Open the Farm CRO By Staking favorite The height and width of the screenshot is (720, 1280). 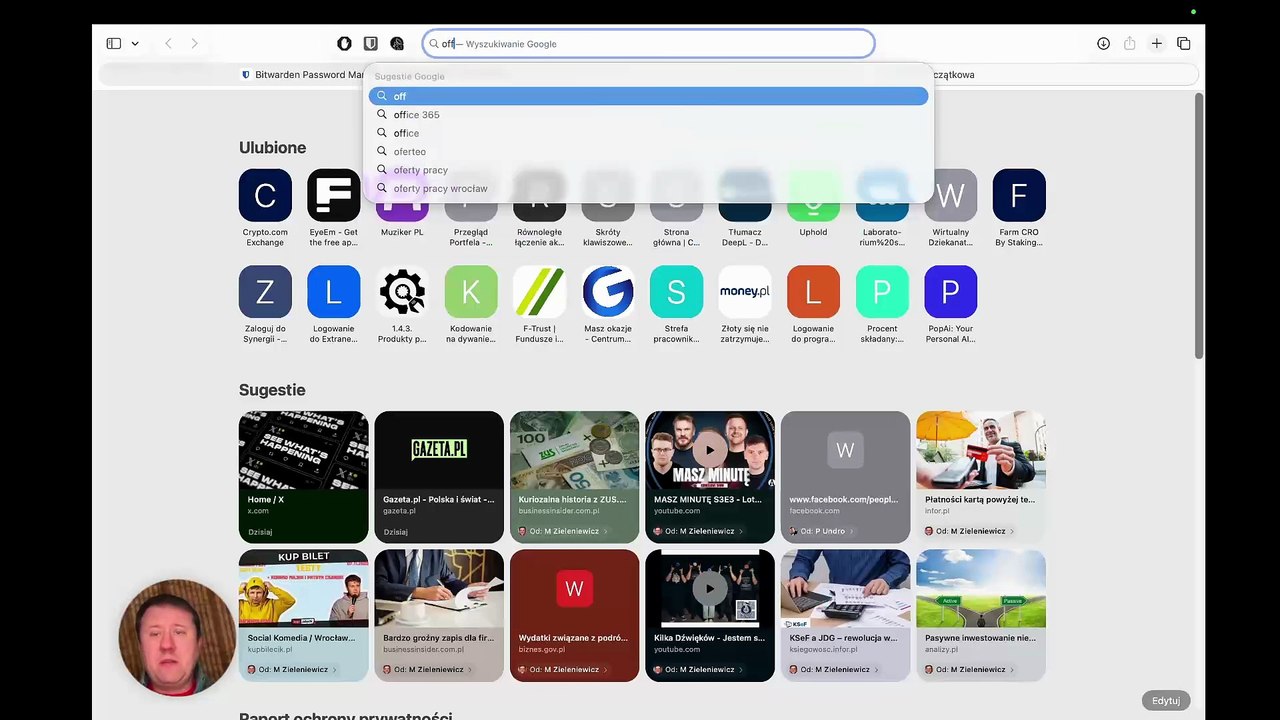1019,208
